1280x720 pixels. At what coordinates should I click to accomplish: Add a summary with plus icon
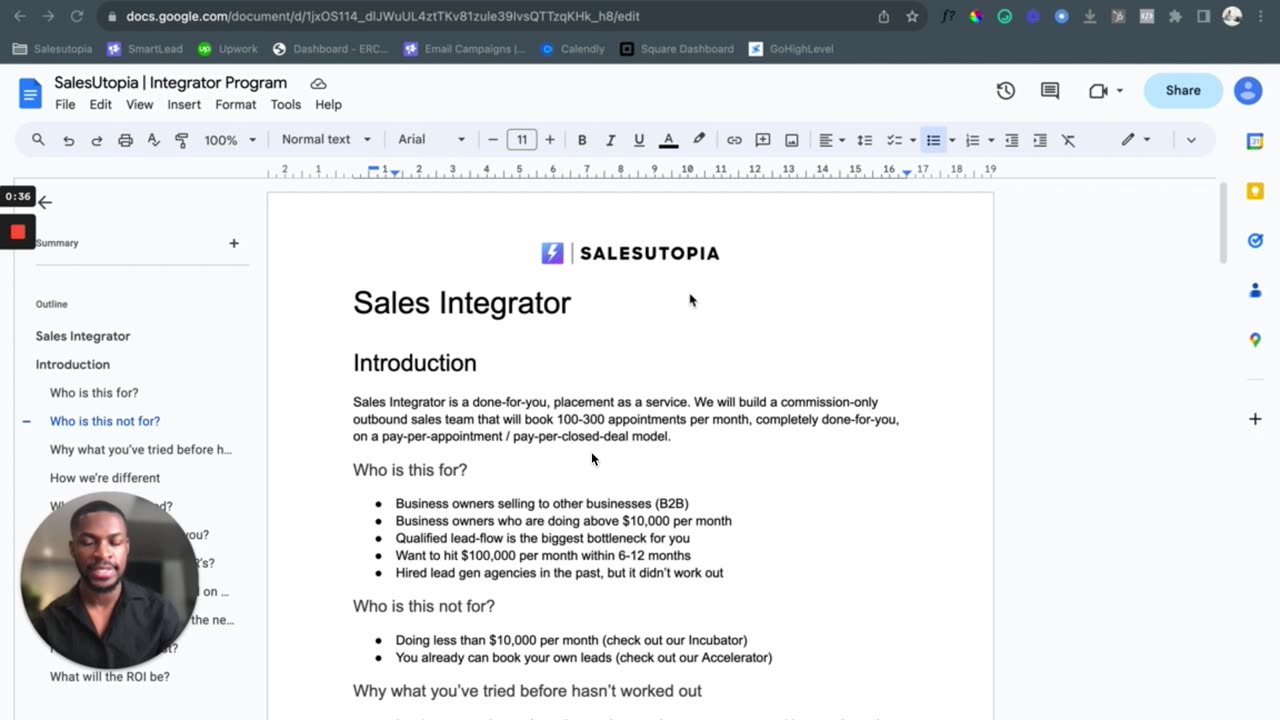tap(234, 243)
